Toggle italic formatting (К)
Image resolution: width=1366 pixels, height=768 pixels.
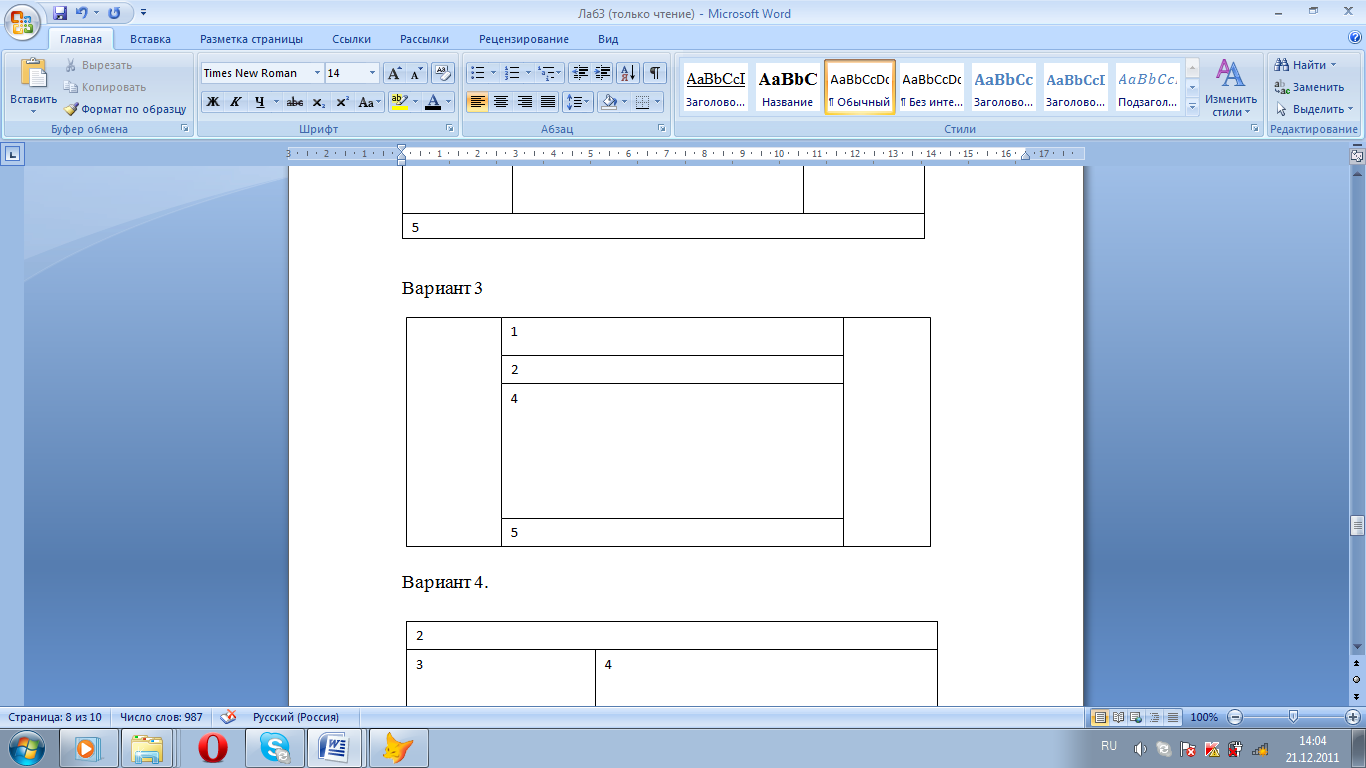236,102
